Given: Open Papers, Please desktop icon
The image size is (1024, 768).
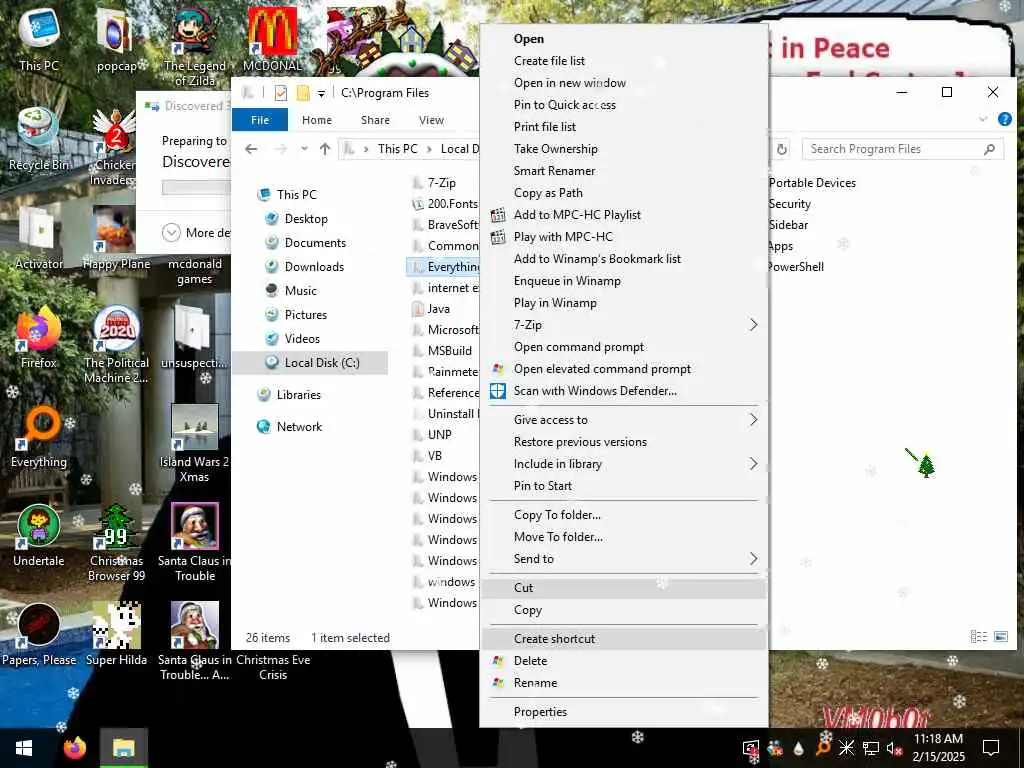Looking at the screenshot, I should pyautogui.click(x=39, y=635).
